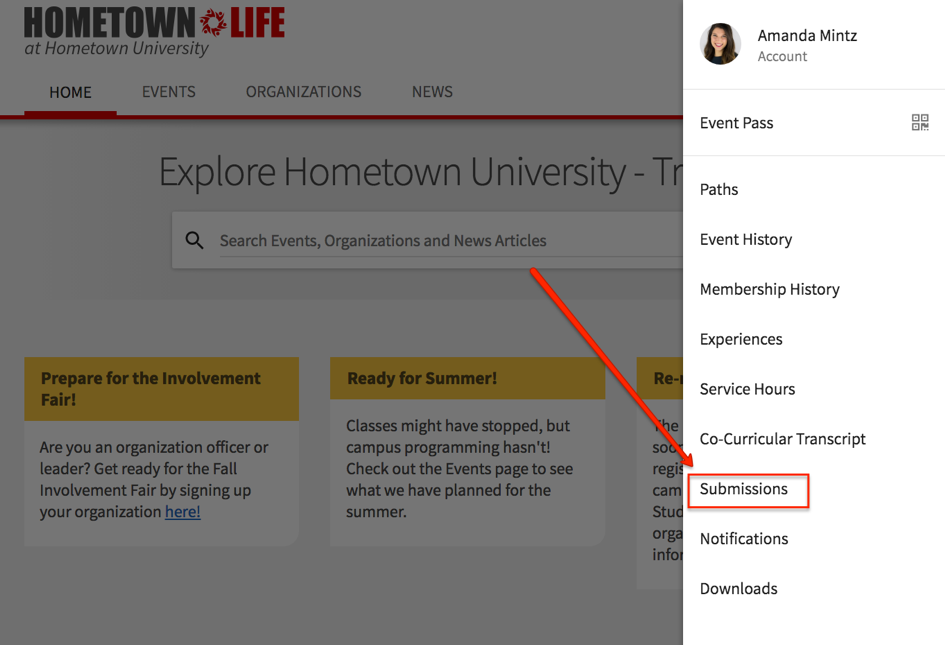Select the Event Pass entry
Image resolution: width=945 pixels, height=645 pixels.
(x=737, y=123)
